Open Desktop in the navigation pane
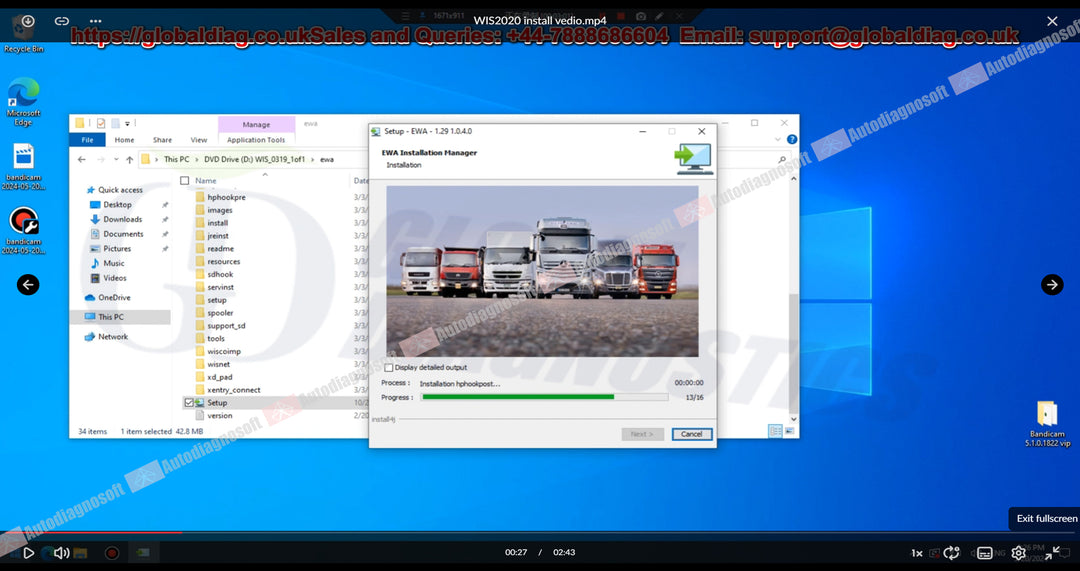This screenshot has width=1080, height=571. (x=117, y=205)
